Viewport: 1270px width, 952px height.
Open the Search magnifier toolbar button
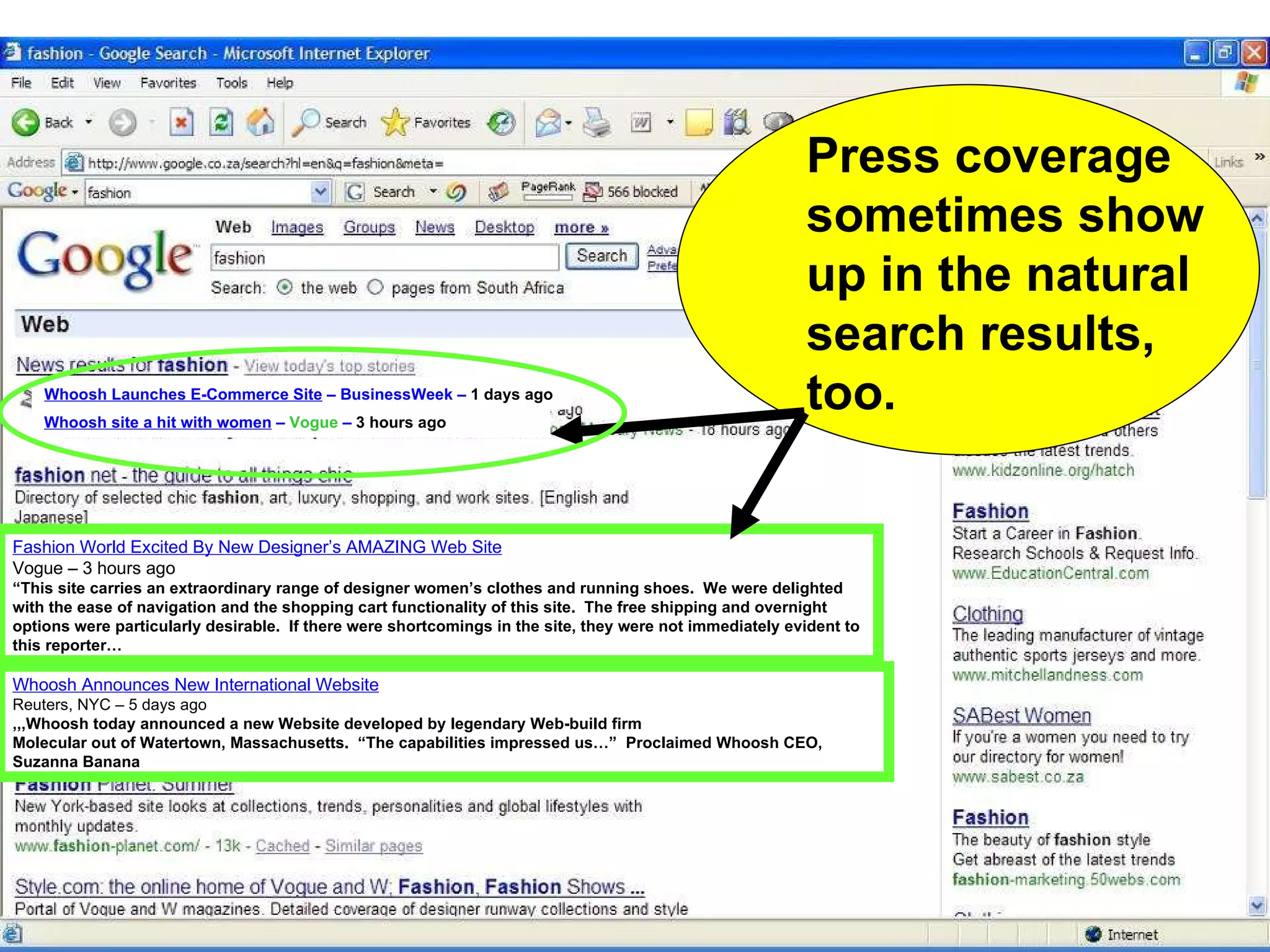tap(329, 122)
